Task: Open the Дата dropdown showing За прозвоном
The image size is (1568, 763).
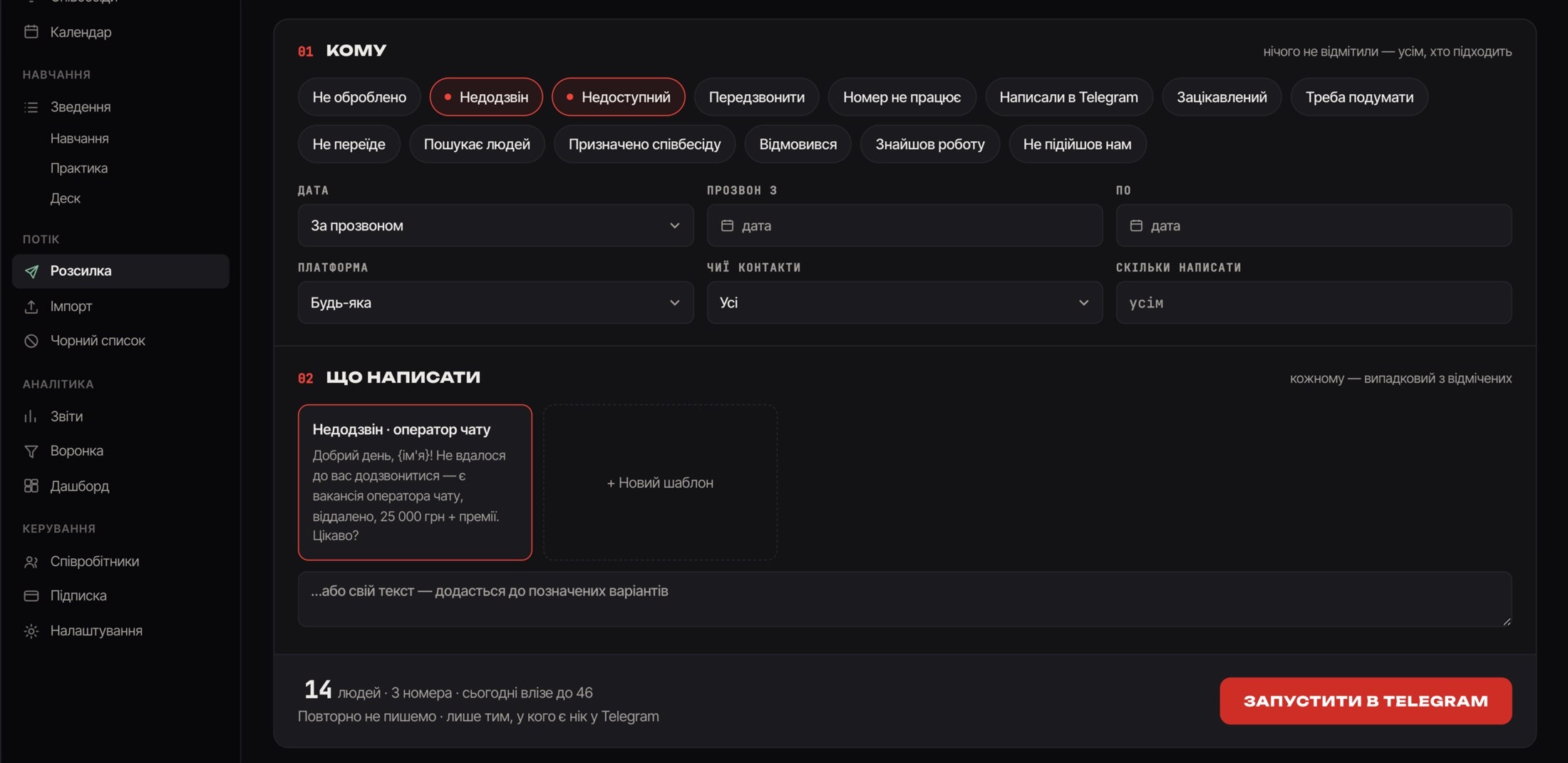Action: click(x=495, y=225)
